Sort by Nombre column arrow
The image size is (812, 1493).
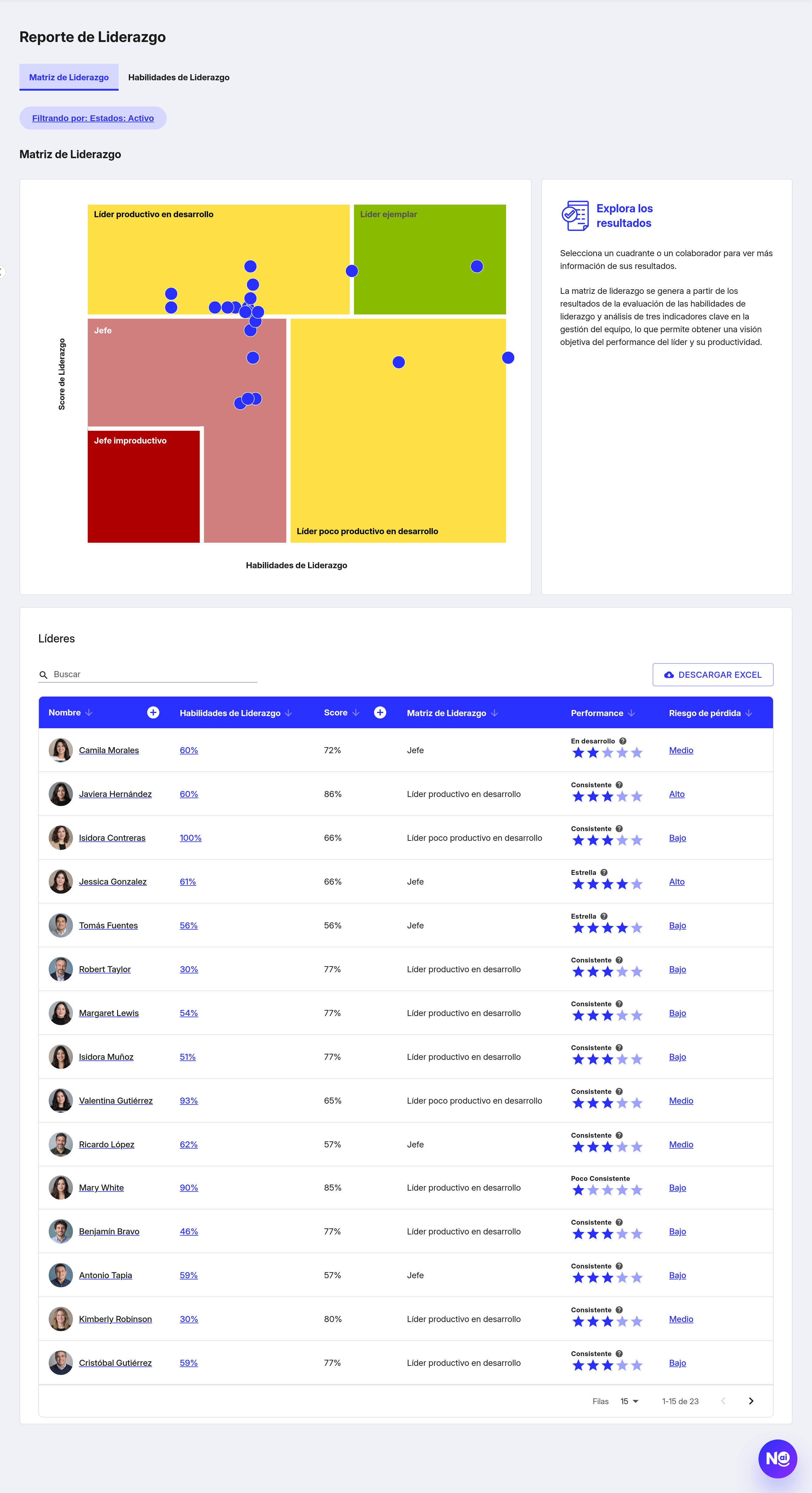(89, 712)
